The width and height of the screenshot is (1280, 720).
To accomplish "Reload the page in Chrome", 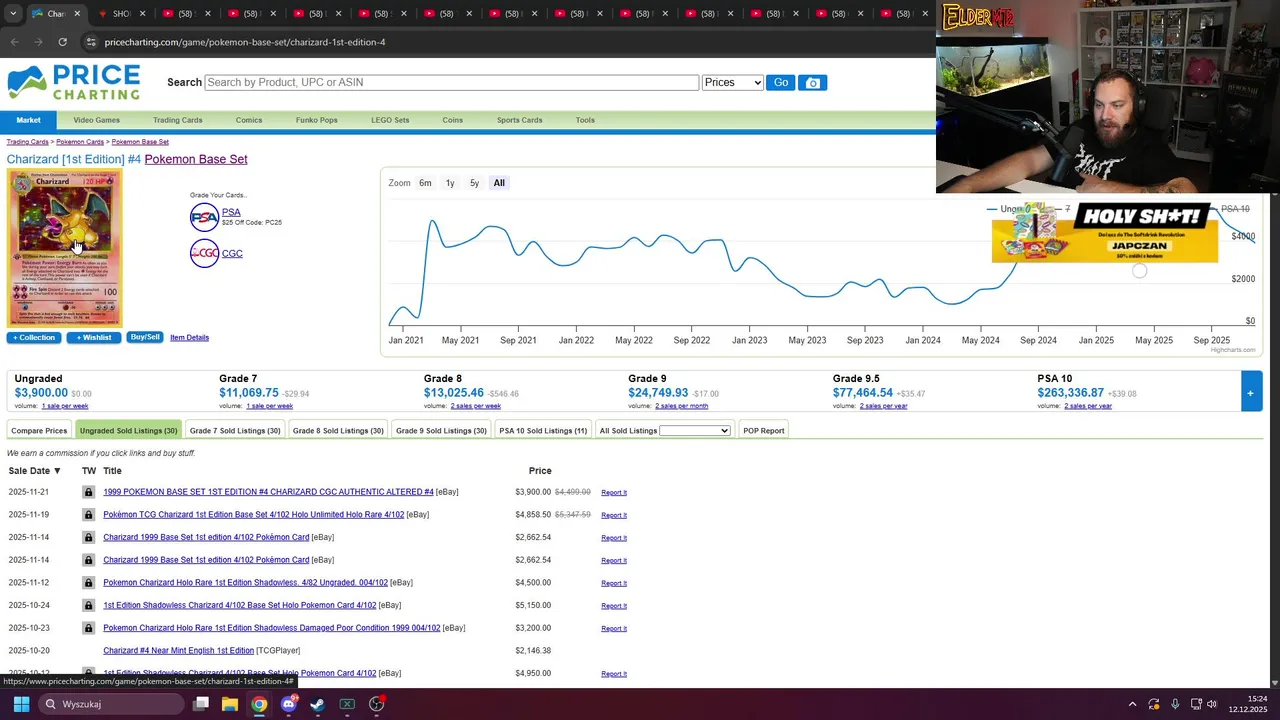I will [62, 42].
